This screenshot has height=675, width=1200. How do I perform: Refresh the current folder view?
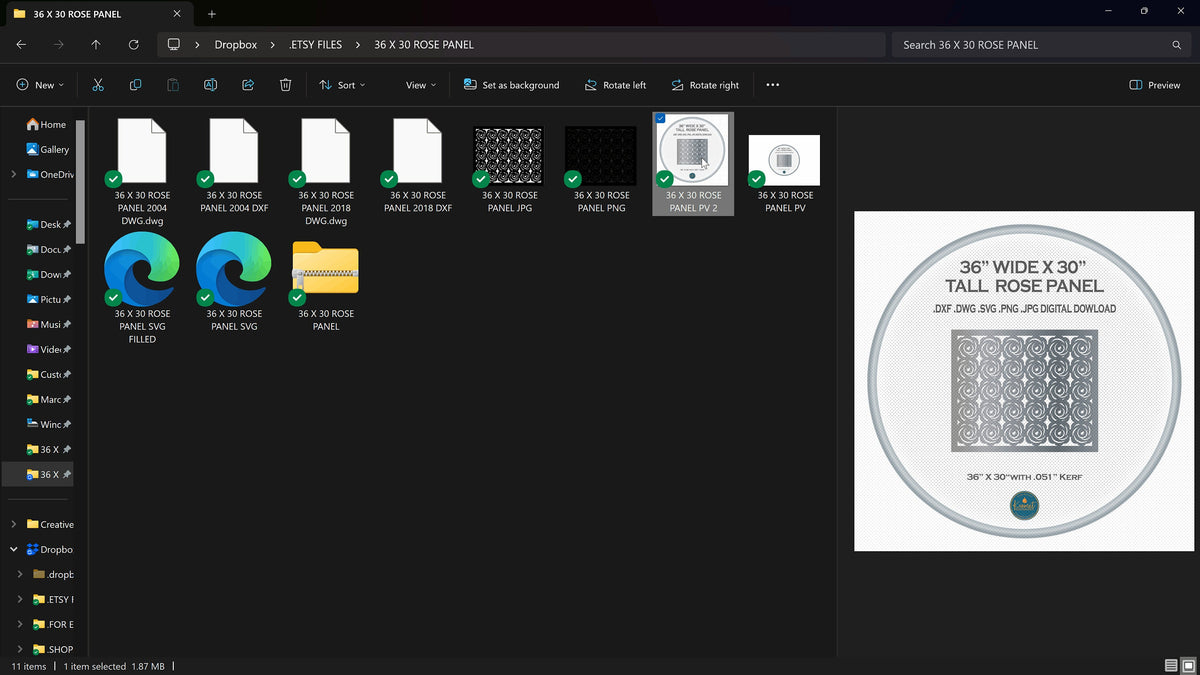[x=133, y=45]
